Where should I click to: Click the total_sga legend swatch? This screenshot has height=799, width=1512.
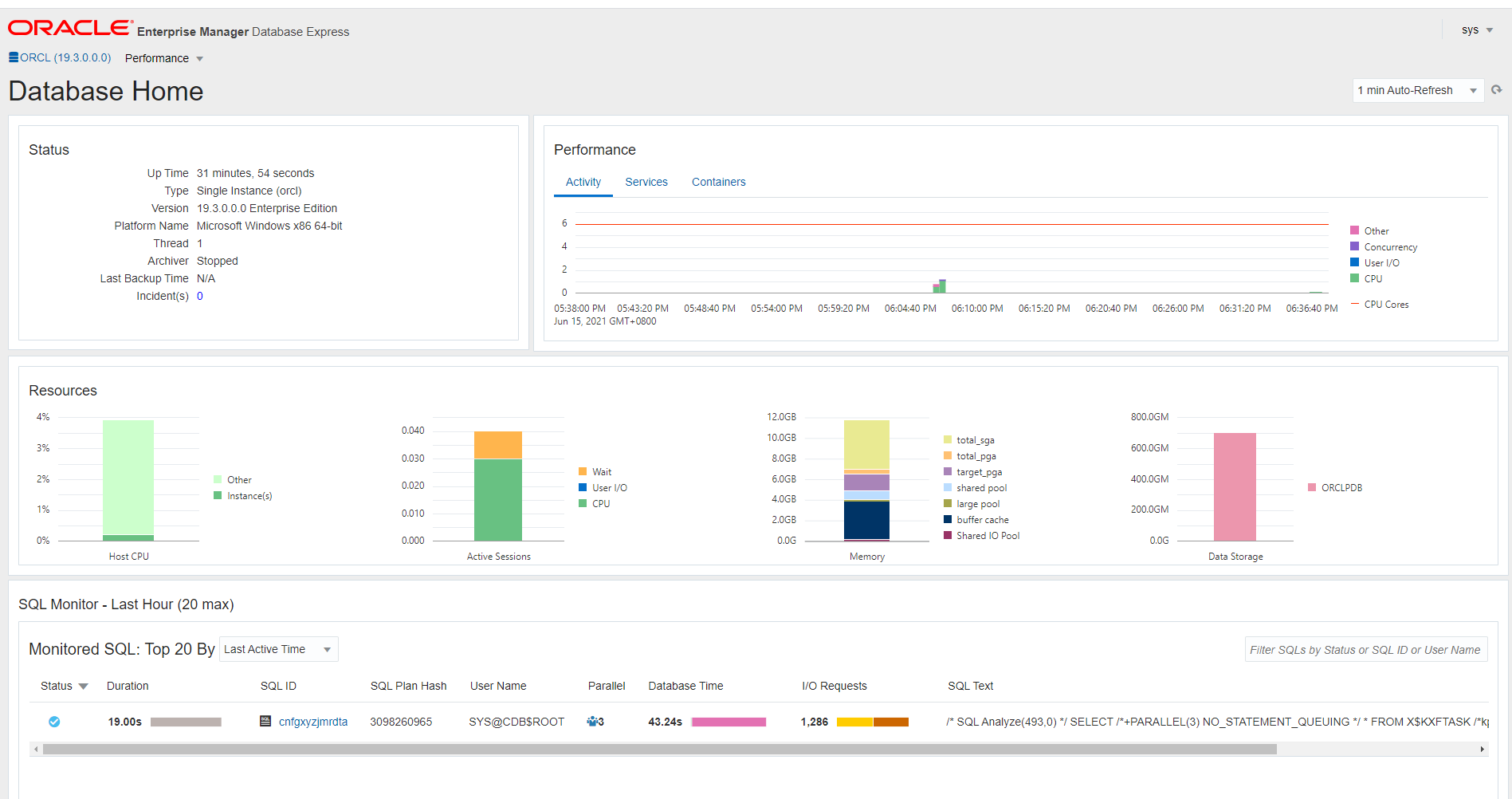click(948, 439)
